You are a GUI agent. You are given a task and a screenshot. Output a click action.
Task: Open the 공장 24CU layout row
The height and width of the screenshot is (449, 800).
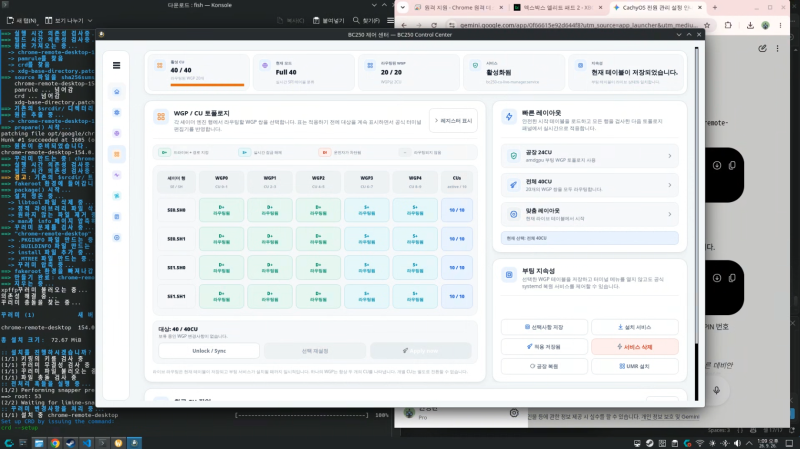pyautogui.click(x=590, y=156)
